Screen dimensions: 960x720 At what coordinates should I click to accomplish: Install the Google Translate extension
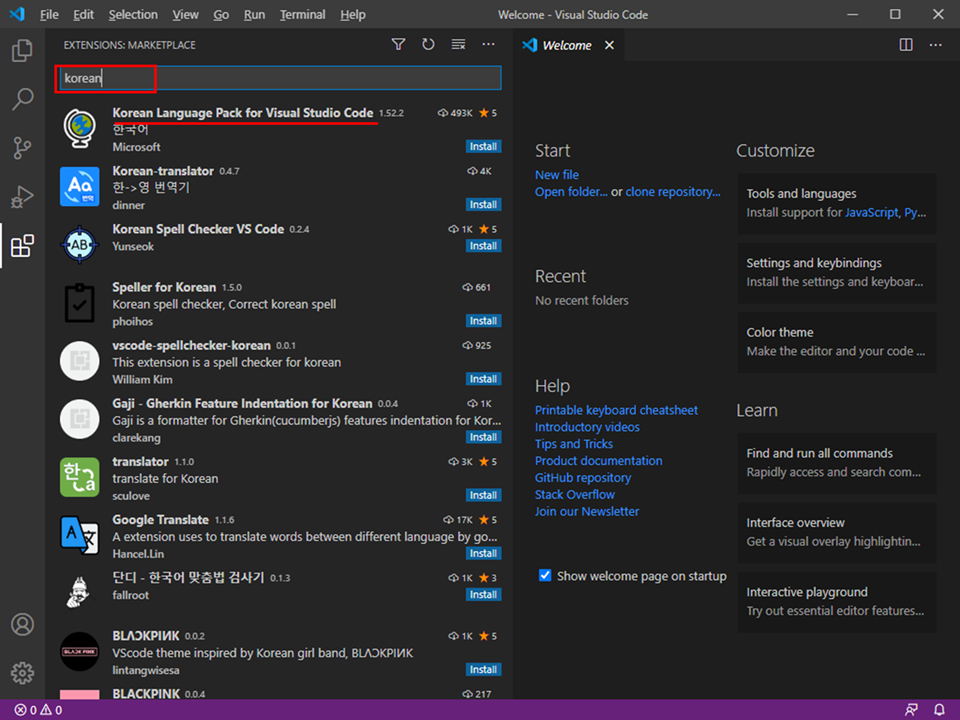point(483,553)
